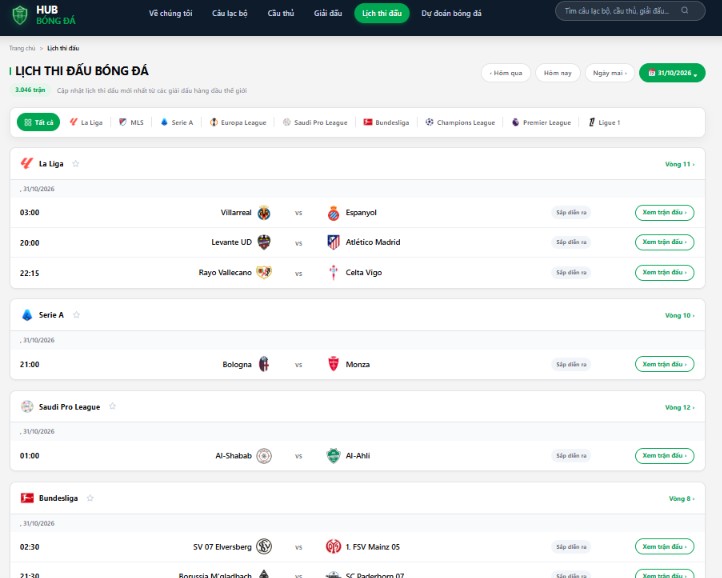Click the Serie A section header logo
Image resolution: width=722 pixels, height=578 pixels.
click(27, 315)
